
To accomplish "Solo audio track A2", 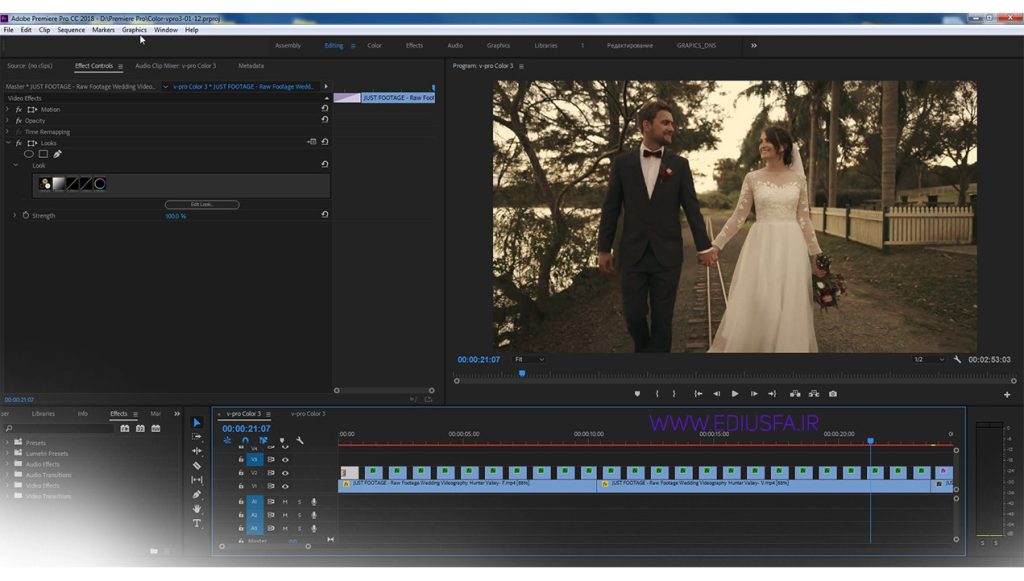I will [x=299, y=515].
